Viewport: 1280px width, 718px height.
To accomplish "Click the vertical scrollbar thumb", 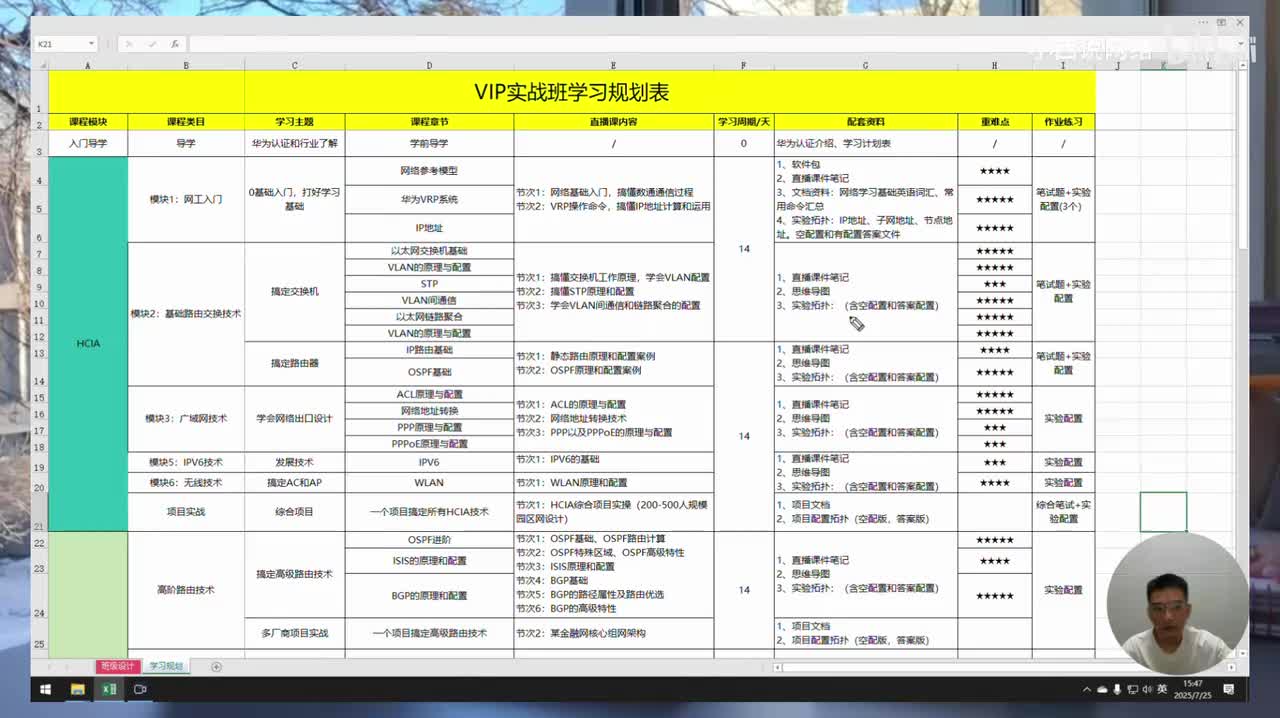I will click(1243, 160).
